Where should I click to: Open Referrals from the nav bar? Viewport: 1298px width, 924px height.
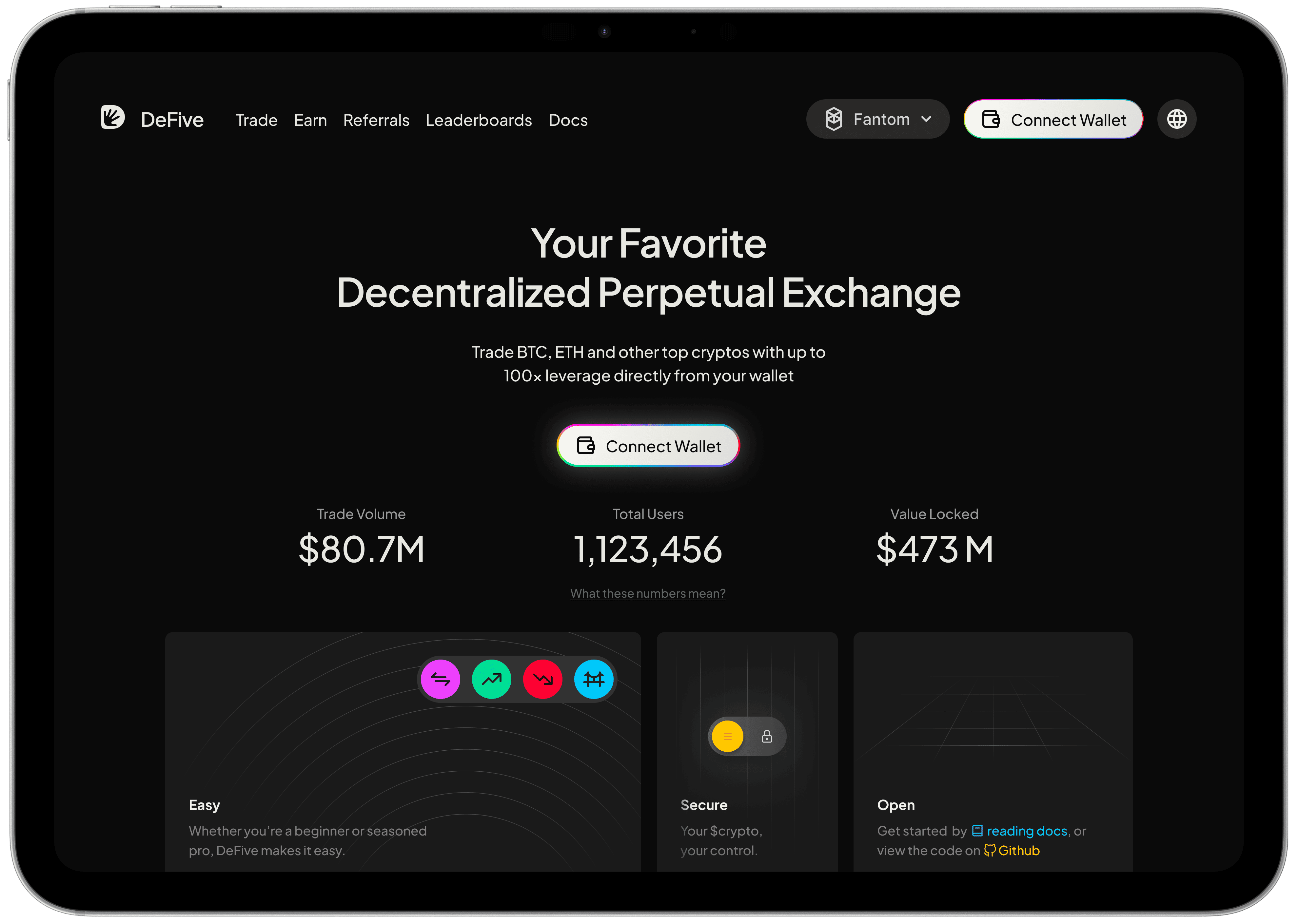coord(376,120)
